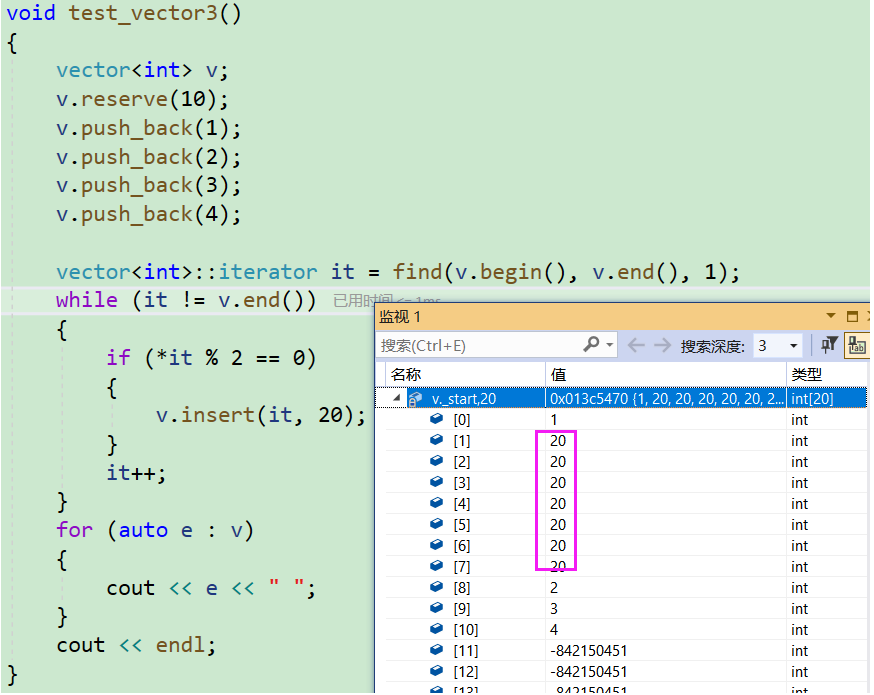
Task: Click the search magnifier icon in Watch 1
Action: click(591, 344)
